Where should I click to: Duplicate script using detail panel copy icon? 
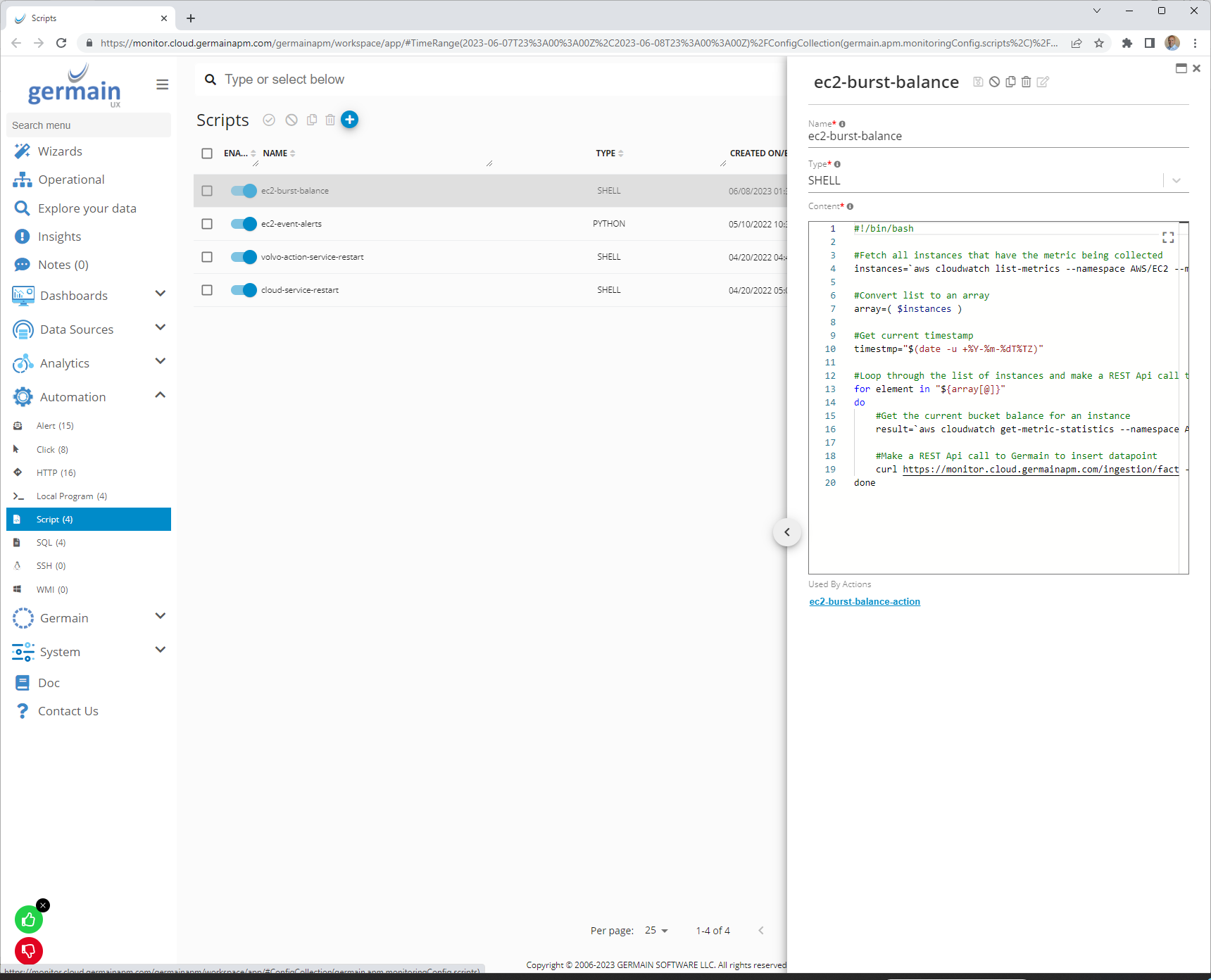pyautogui.click(x=1010, y=82)
